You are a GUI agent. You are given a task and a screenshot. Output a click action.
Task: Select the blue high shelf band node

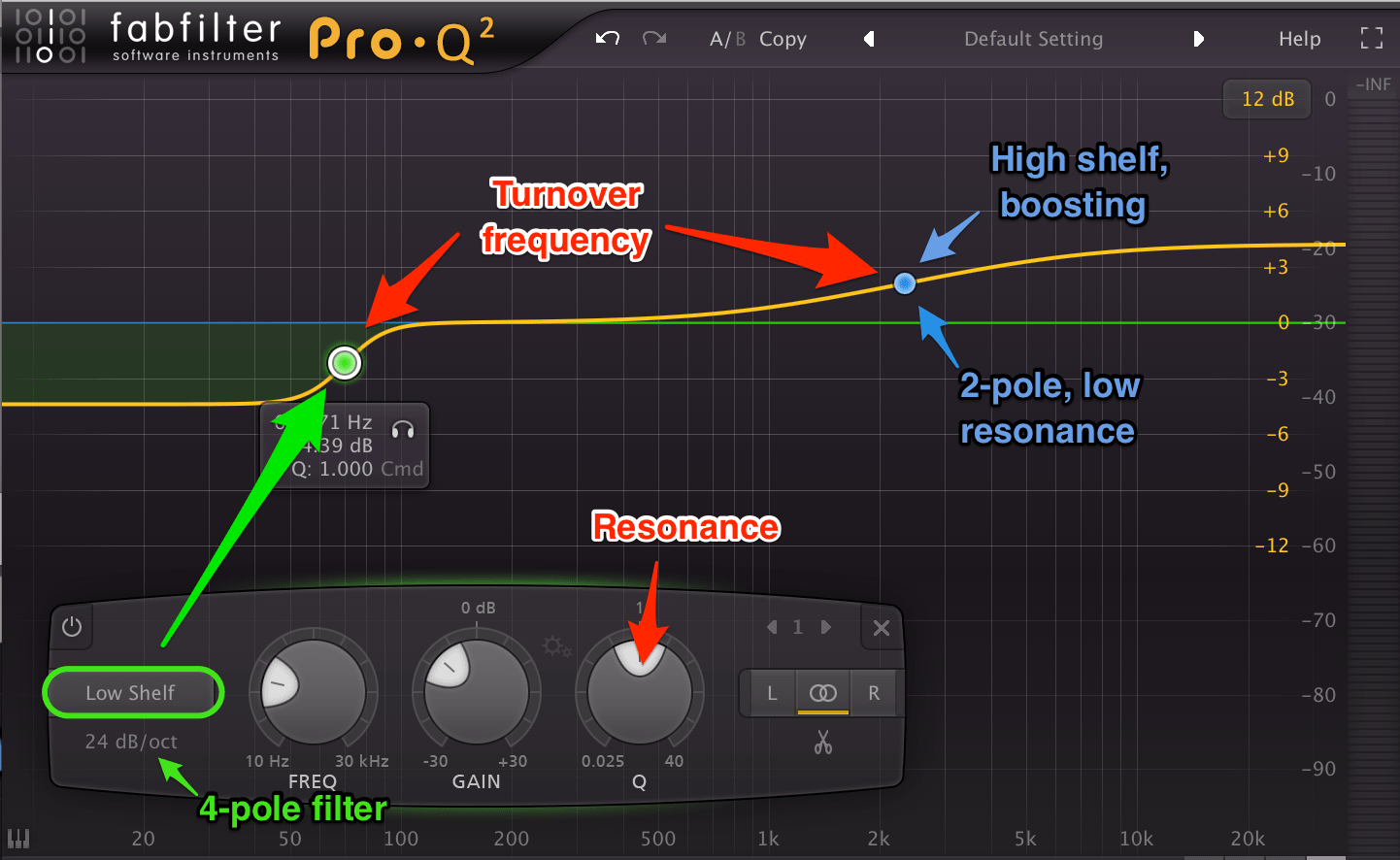pos(905,283)
